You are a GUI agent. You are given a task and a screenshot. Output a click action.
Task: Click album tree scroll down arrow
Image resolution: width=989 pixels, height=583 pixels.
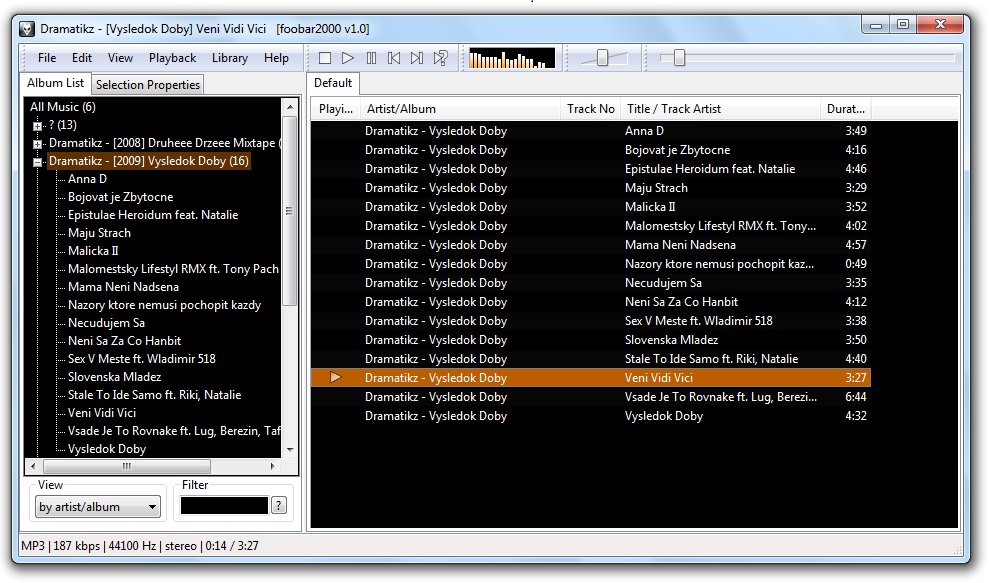290,450
